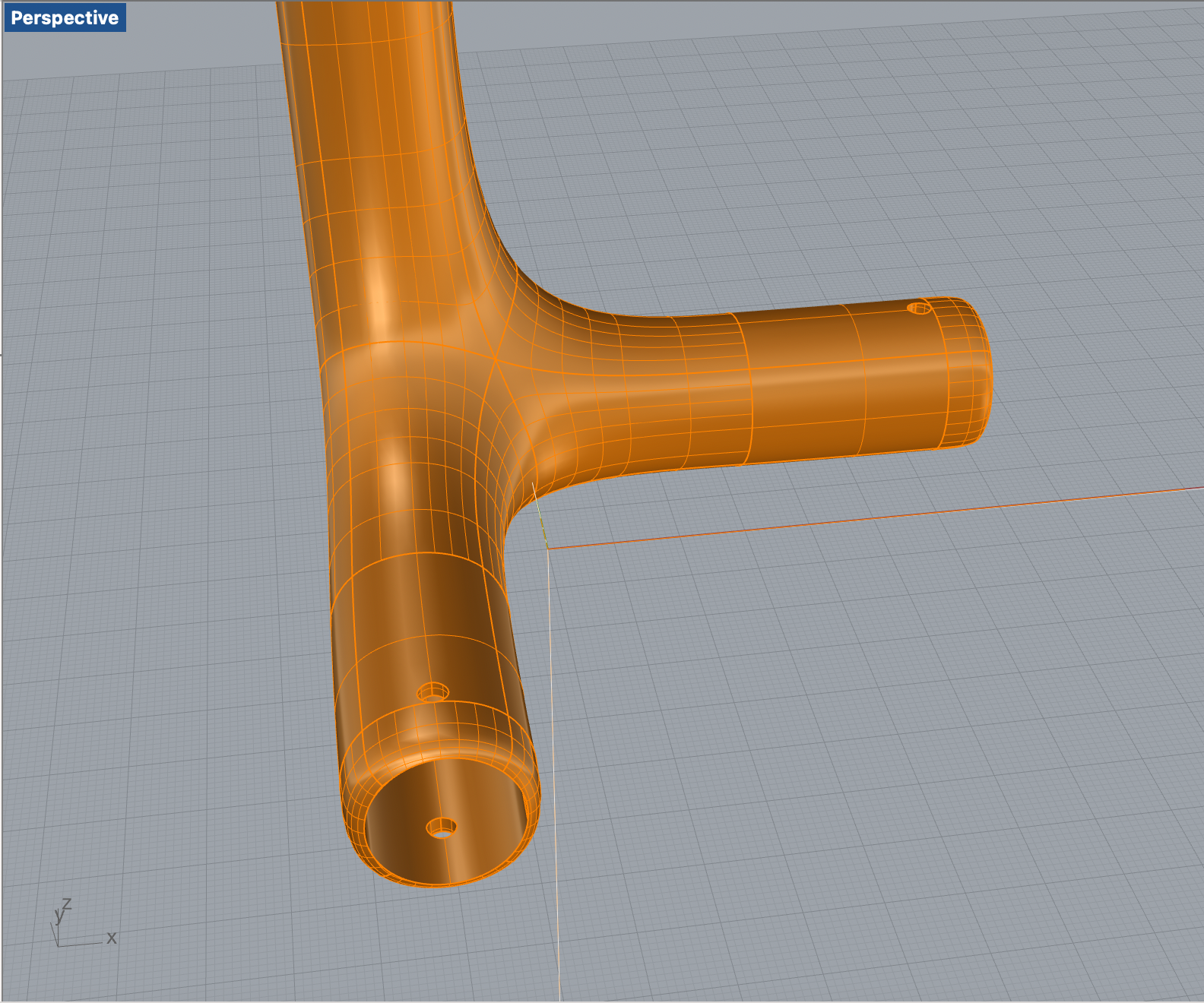The width and height of the screenshot is (1204, 1003).
Task: Click the world axis icon in the corner
Action: [x=82, y=922]
